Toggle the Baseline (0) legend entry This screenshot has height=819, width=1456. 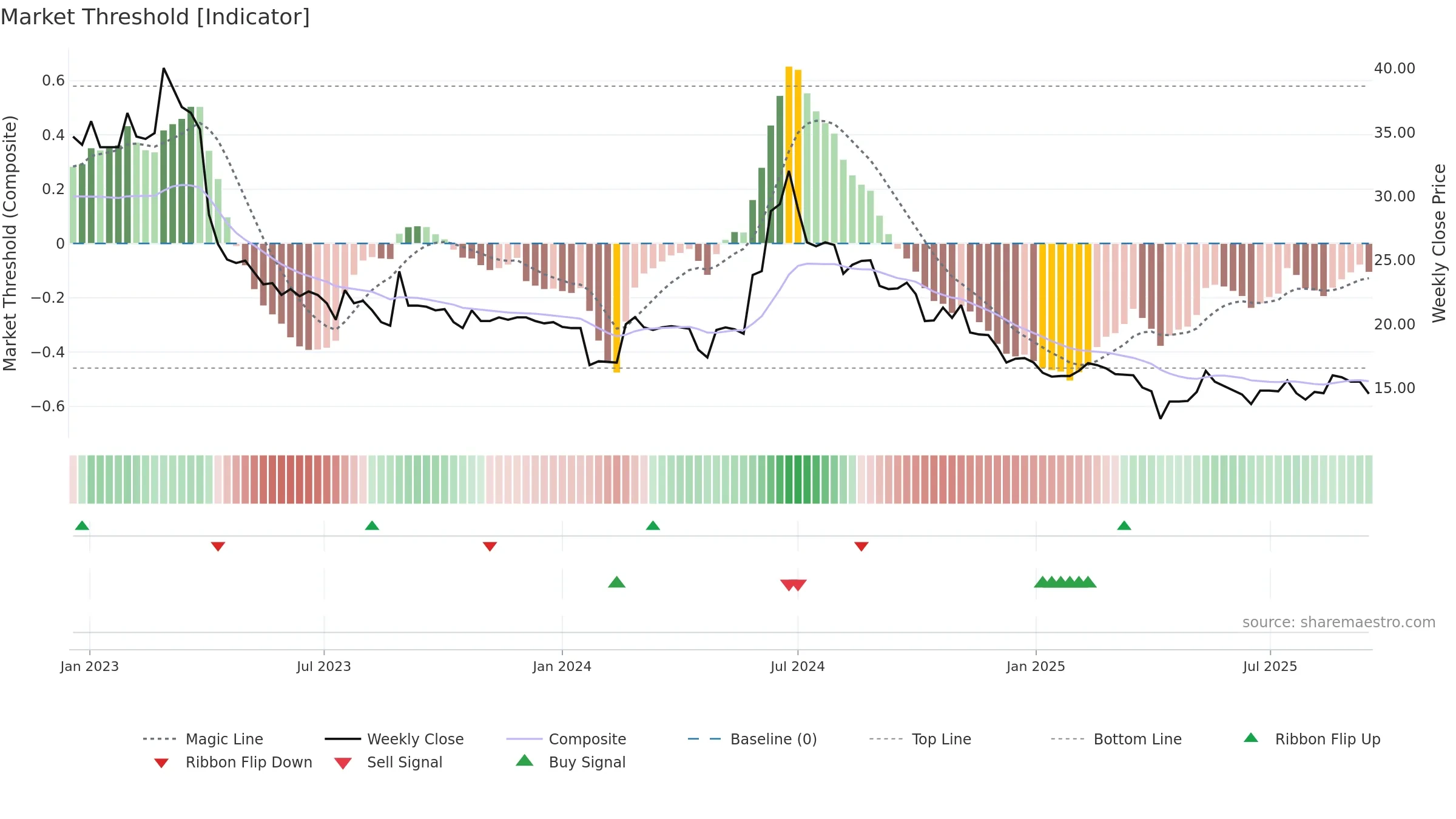752,739
